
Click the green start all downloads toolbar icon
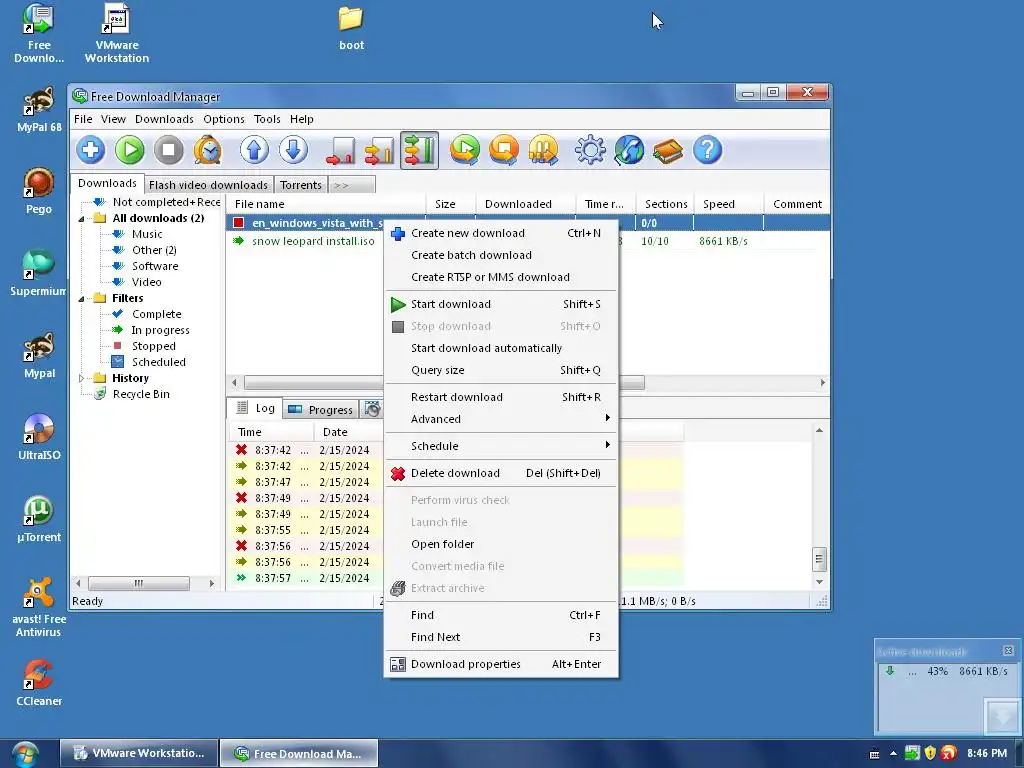pyautogui.click(x=465, y=151)
